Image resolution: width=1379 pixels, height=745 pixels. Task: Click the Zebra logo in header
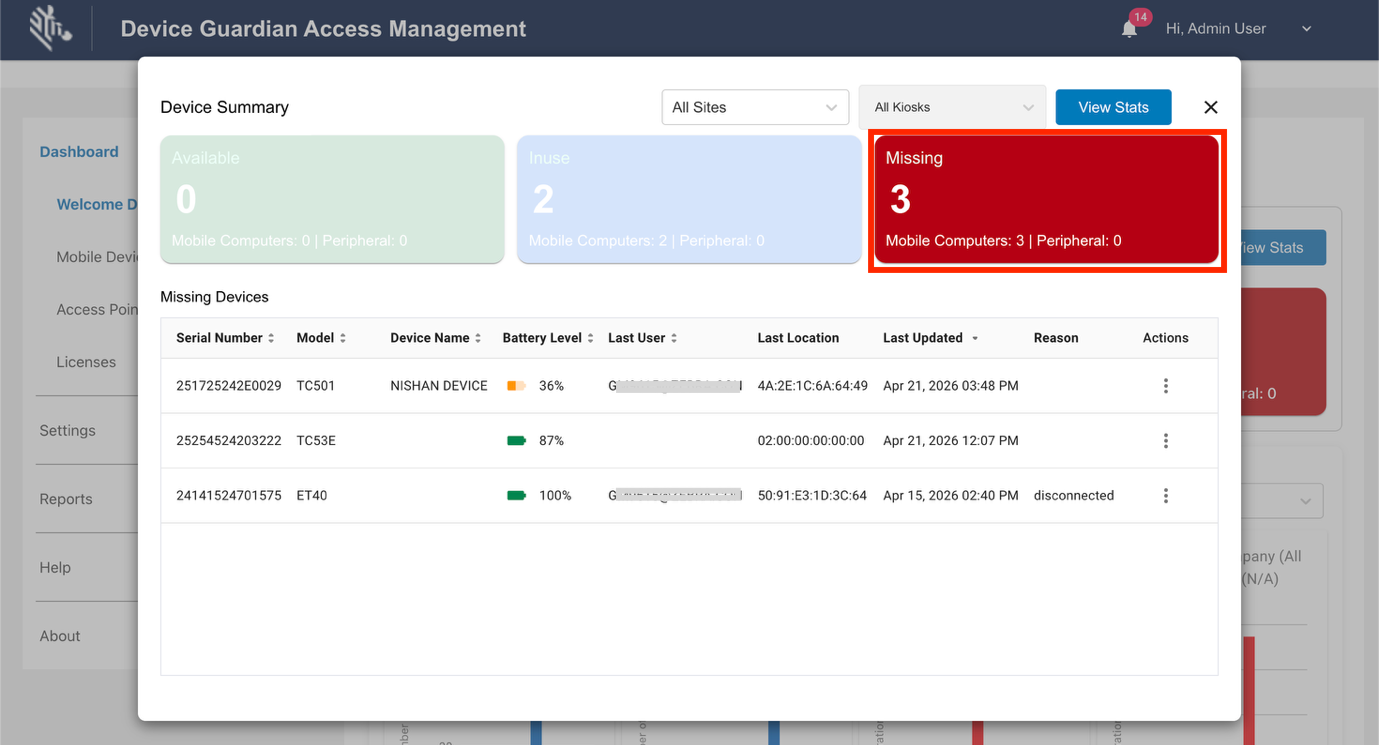pos(51,28)
